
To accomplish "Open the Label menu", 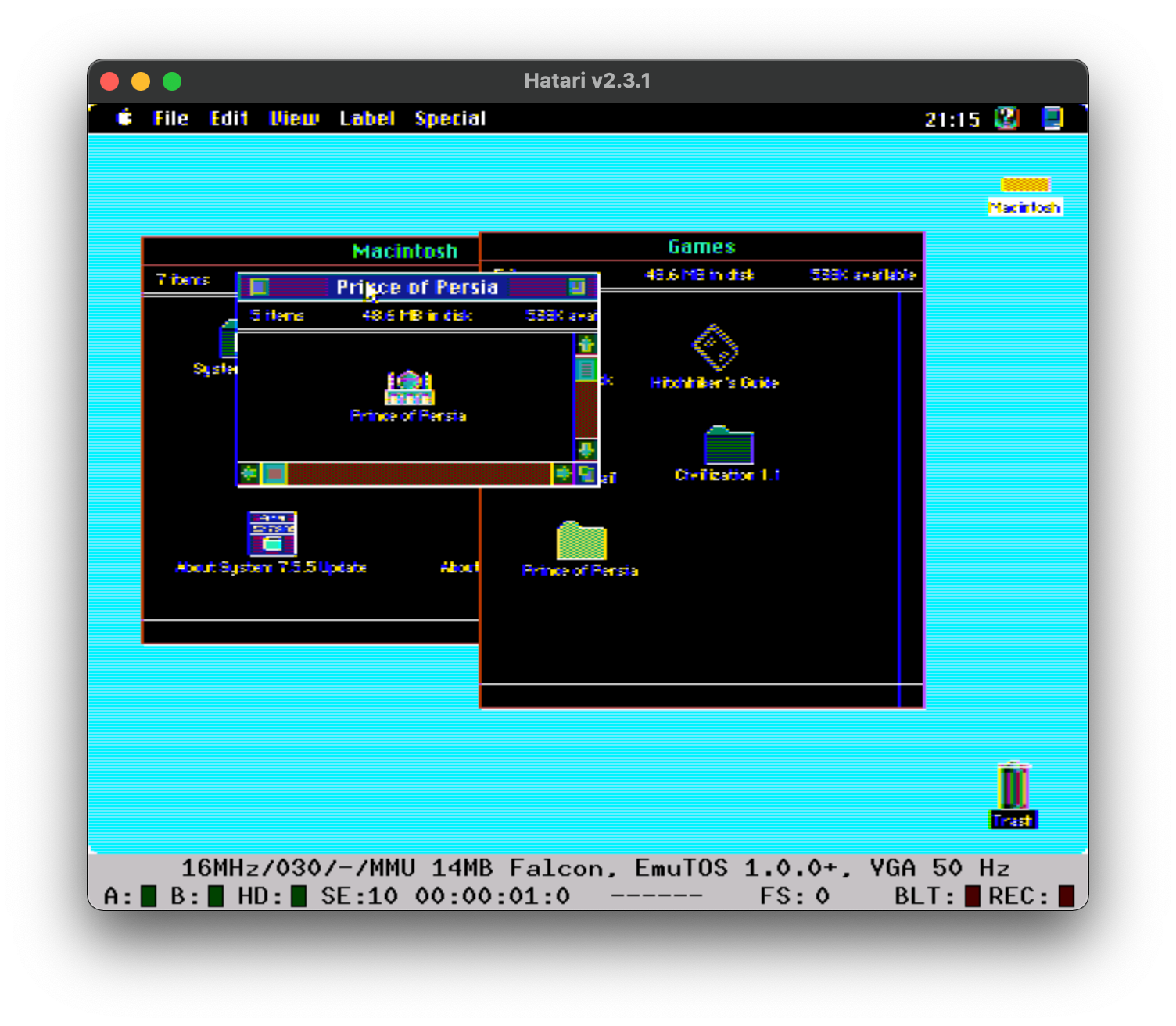I will click(x=367, y=118).
